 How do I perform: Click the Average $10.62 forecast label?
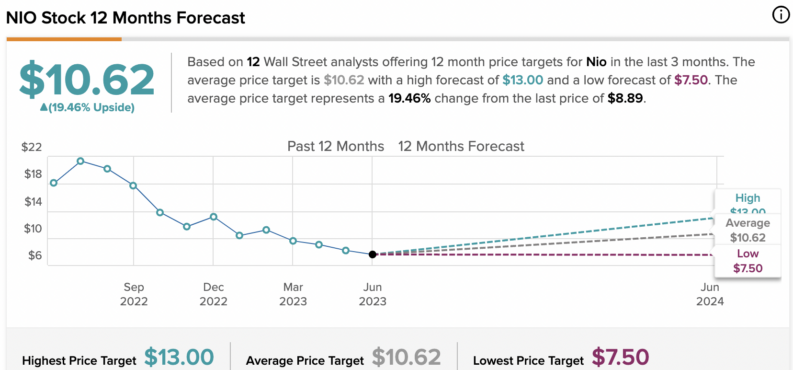[747, 230]
